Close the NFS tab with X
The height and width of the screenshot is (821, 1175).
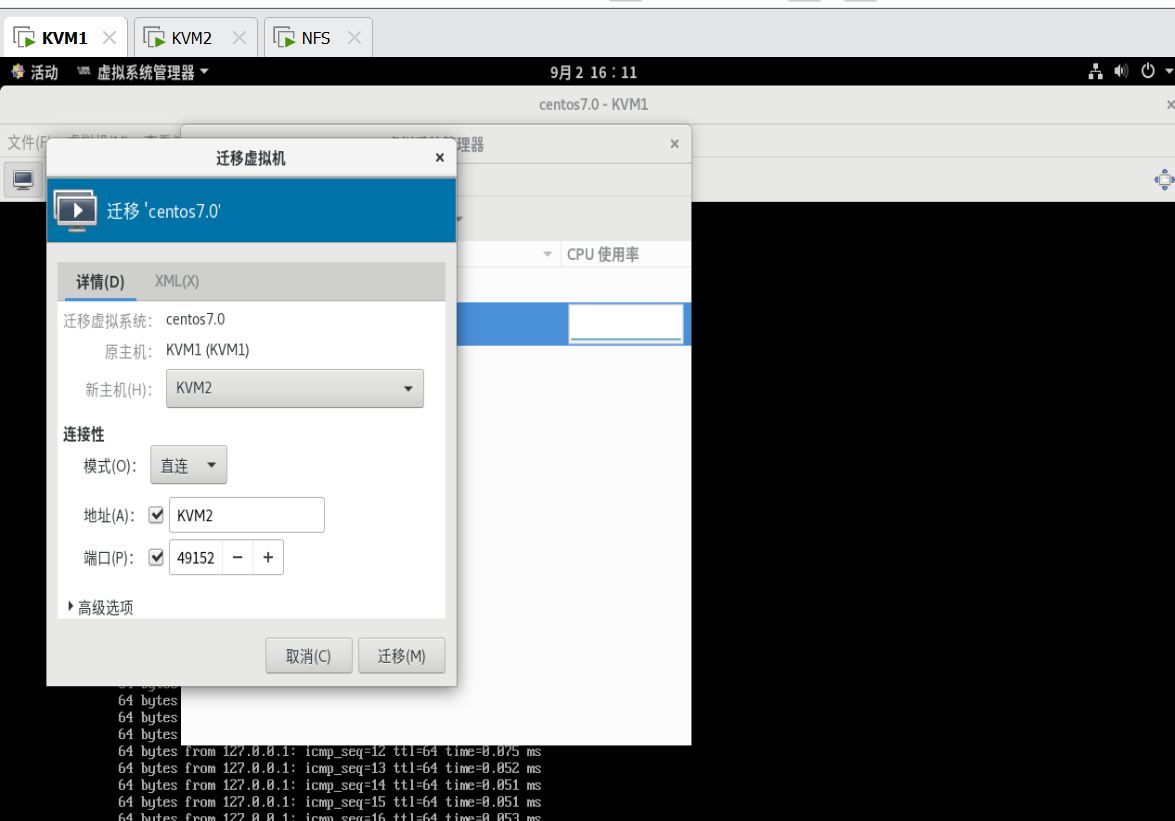tap(354, 37)
